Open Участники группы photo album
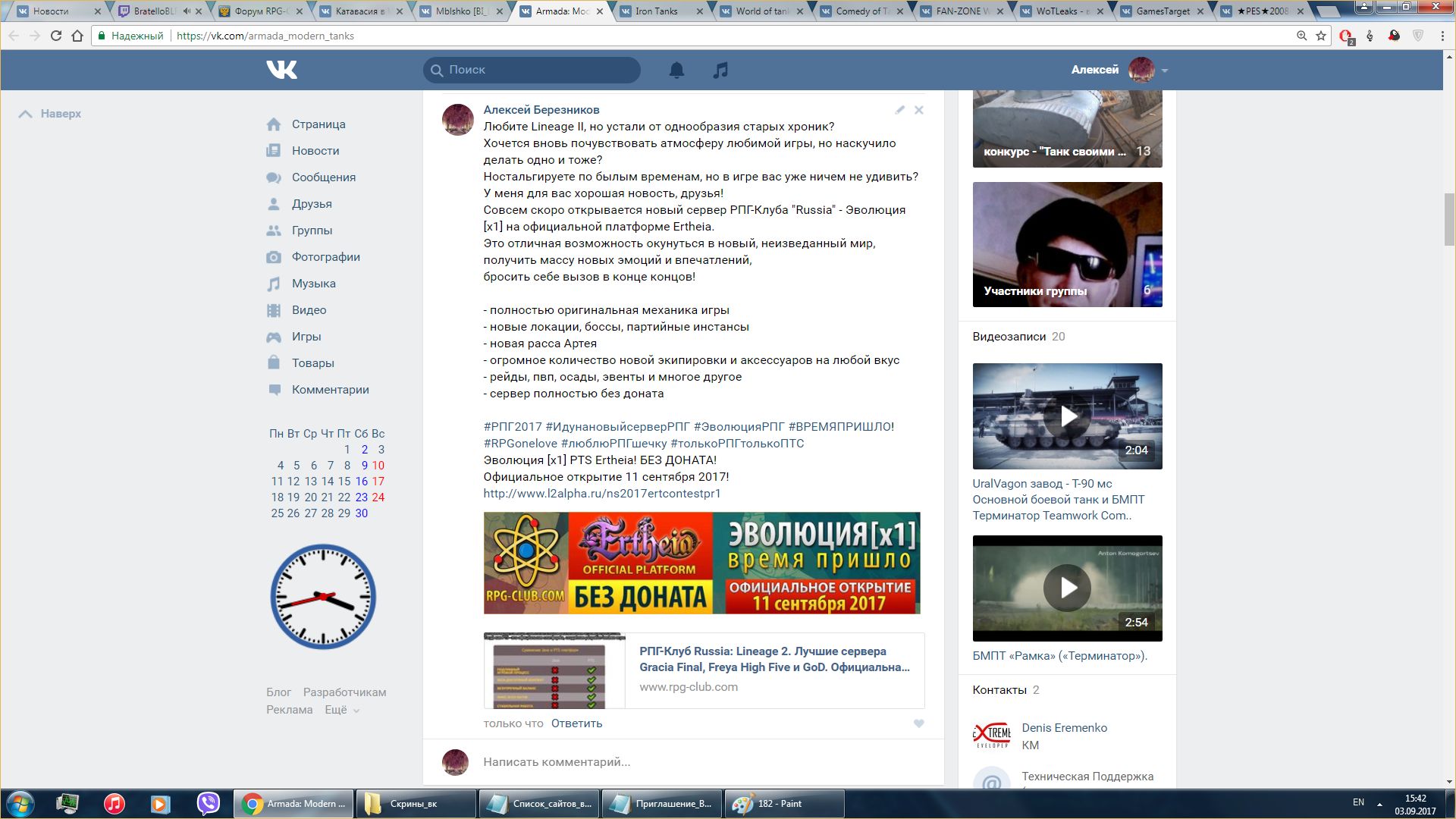The image size is (1456, 819). click(1067, 244)
